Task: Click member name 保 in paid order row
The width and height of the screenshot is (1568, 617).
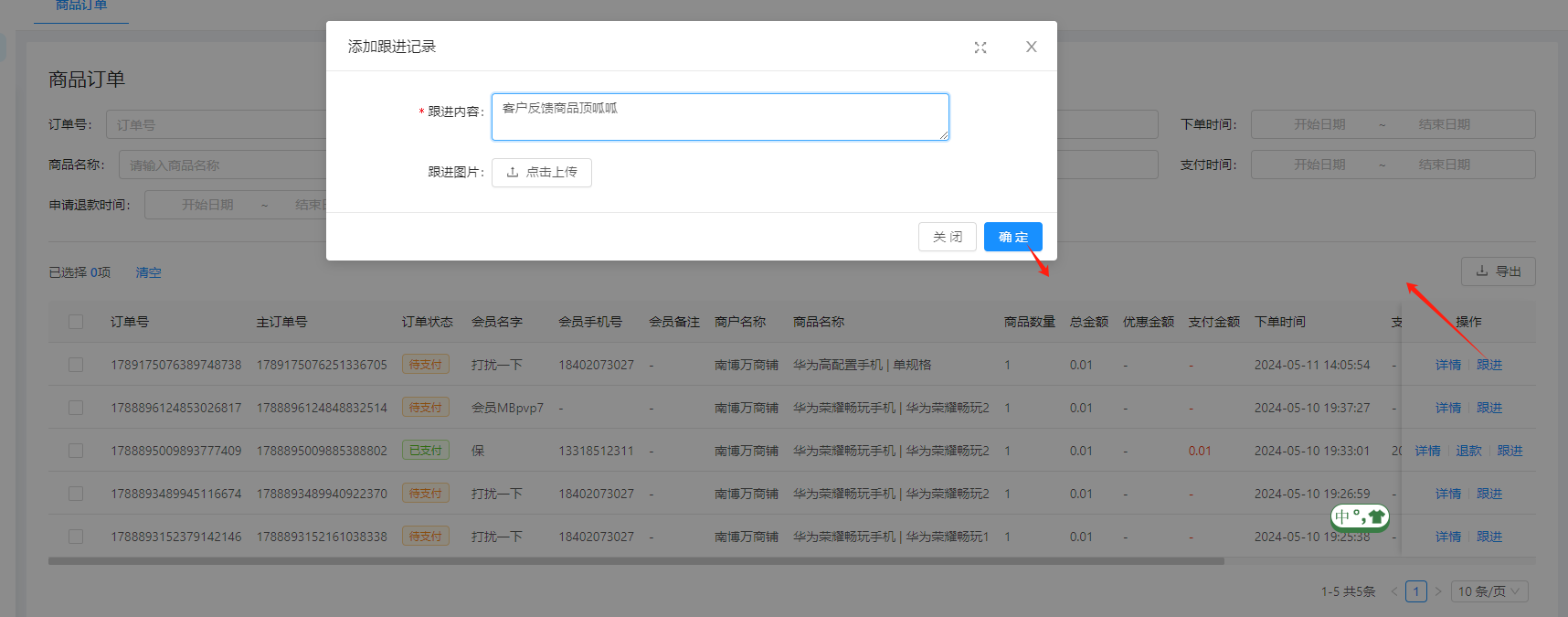Action: [x=478, y=451]
